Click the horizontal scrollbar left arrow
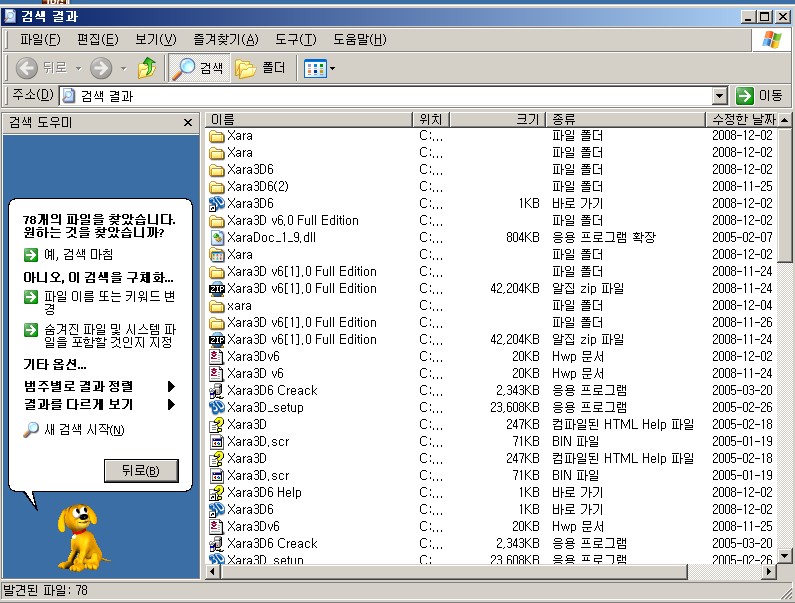The width and height of the screenshot is (795, 603). click(x=212, y=572)
